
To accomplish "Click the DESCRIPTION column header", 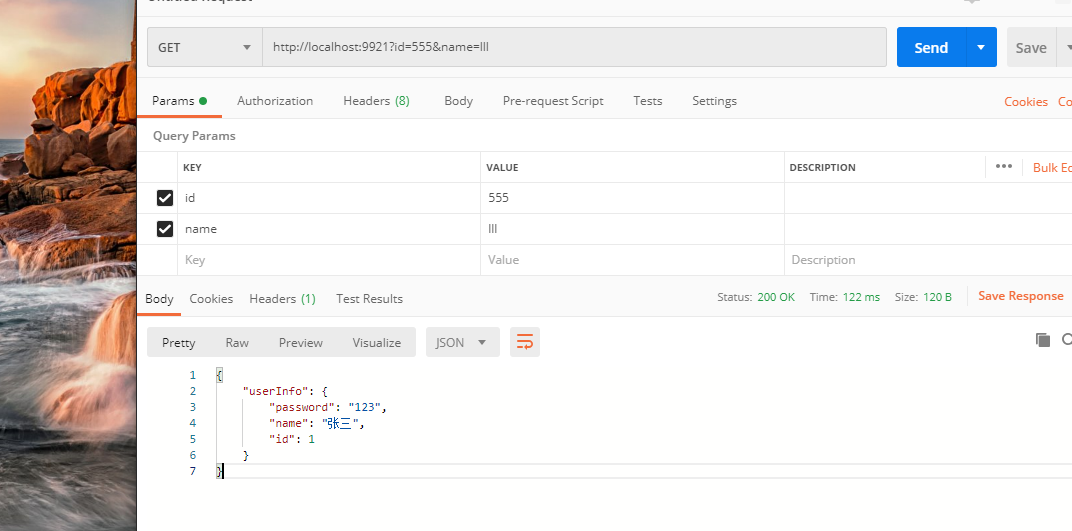I will pos(822,167).
